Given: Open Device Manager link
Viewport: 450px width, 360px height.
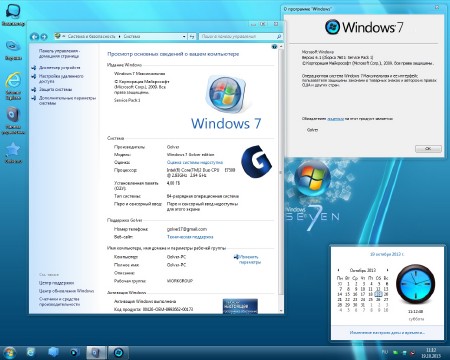Looking at the screenshot, I should (60, 67).
